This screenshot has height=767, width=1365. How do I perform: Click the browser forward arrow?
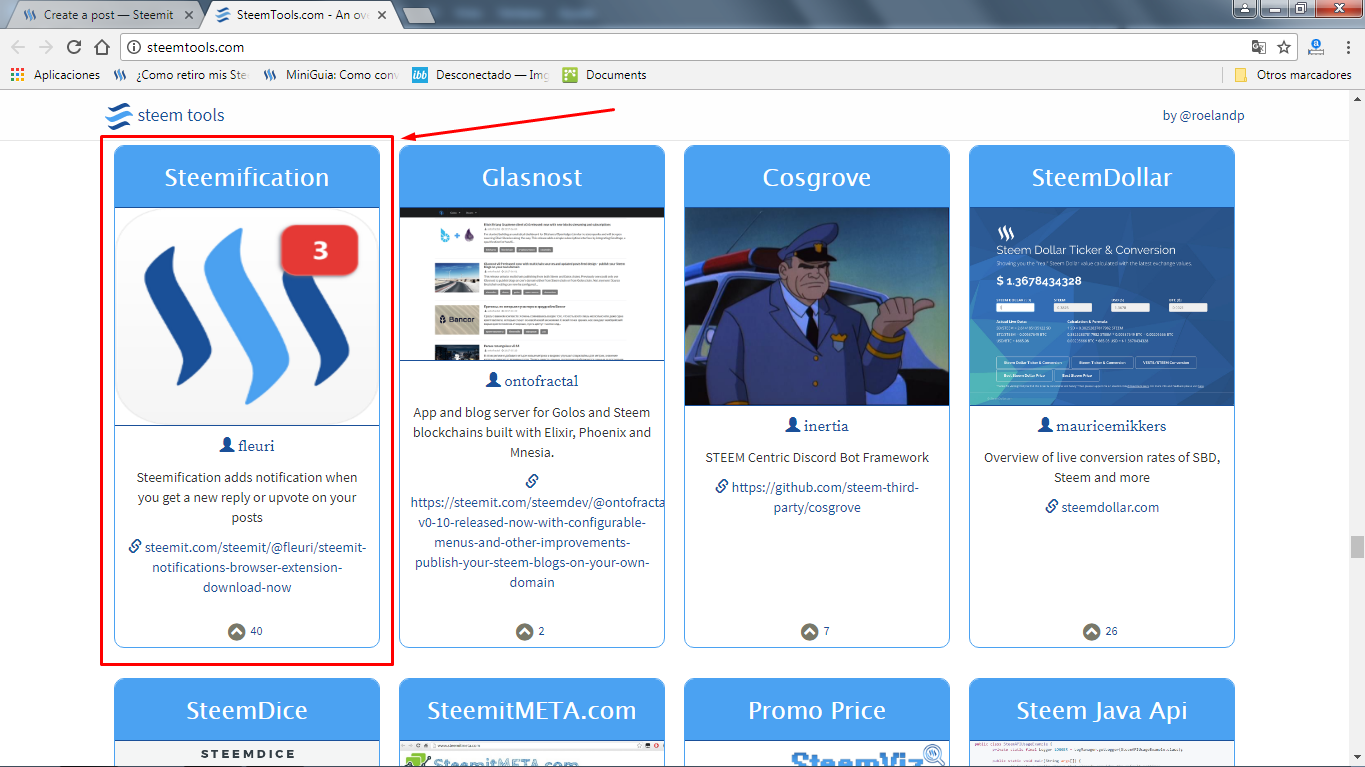[46, 47]
